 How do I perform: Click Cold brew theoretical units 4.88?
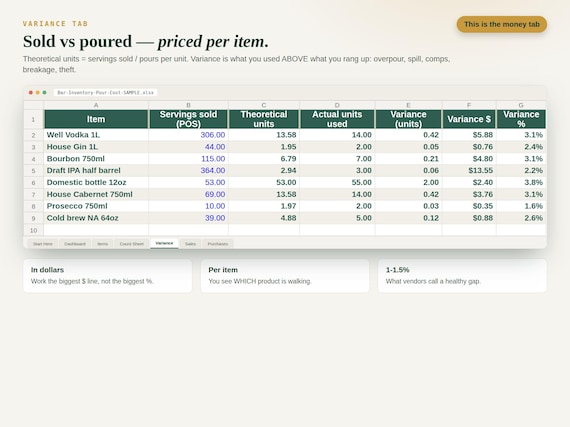pos(264,218)
